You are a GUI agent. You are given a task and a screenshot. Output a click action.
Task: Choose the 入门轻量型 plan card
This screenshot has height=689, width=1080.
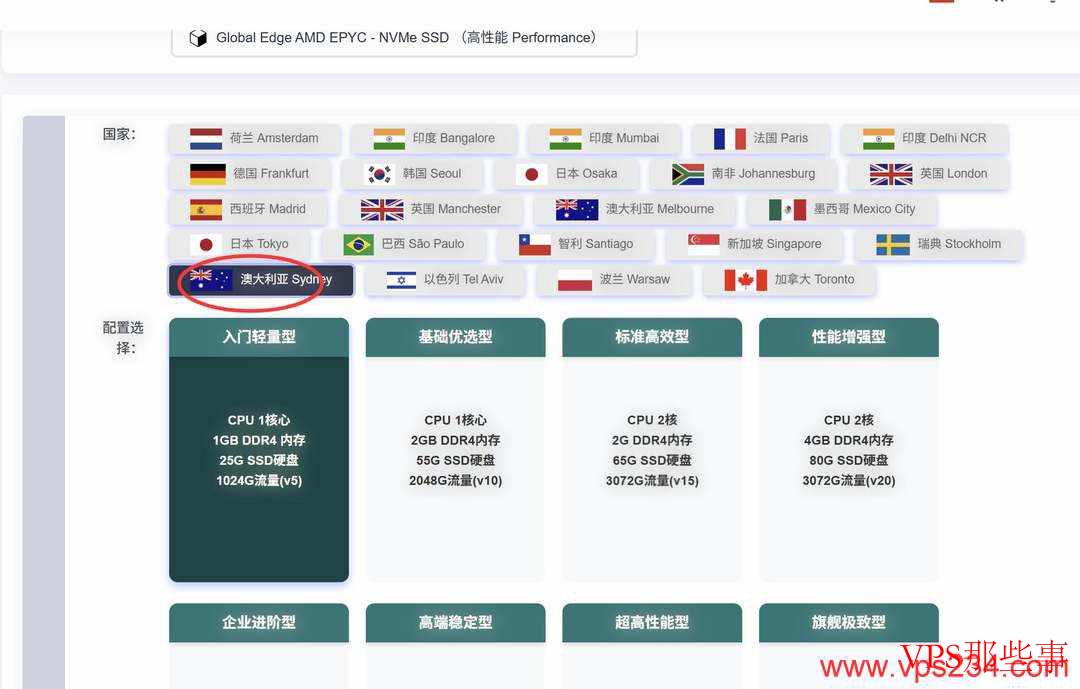pos(258,448)
